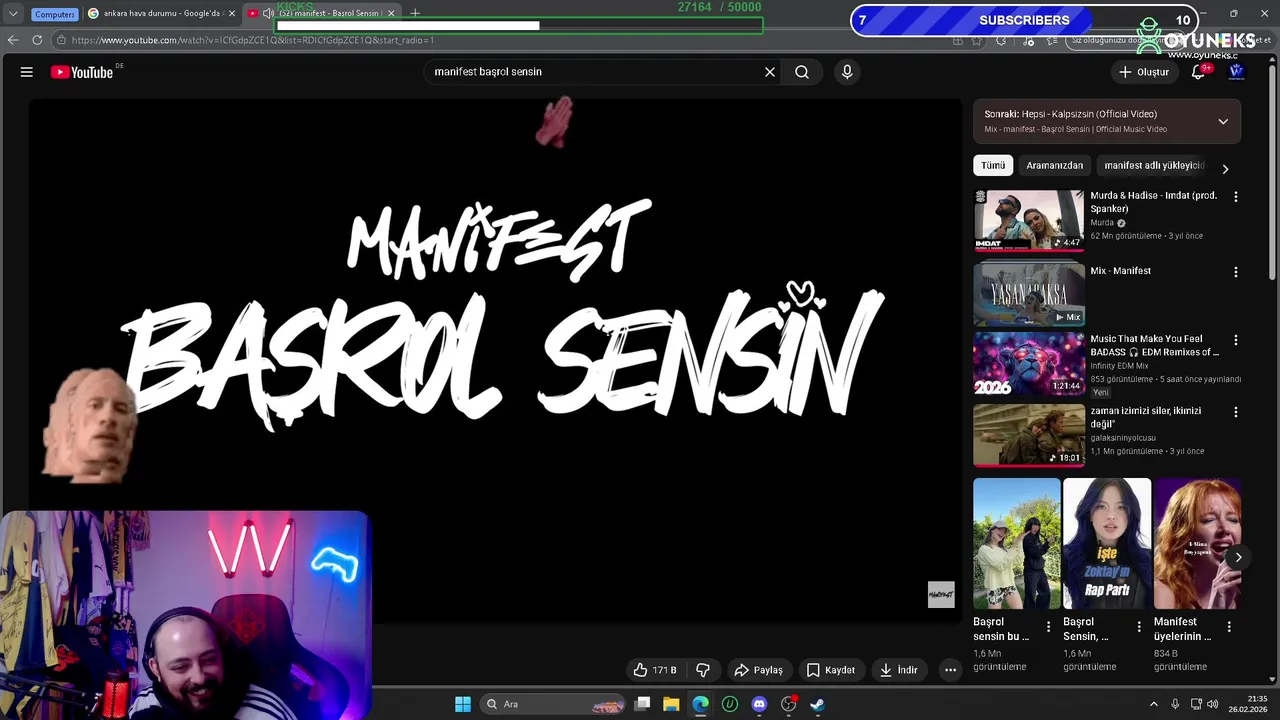The image size is (1280, 720).
Task: Open browser extensions puzzle icon
Action: point(1001,40)
